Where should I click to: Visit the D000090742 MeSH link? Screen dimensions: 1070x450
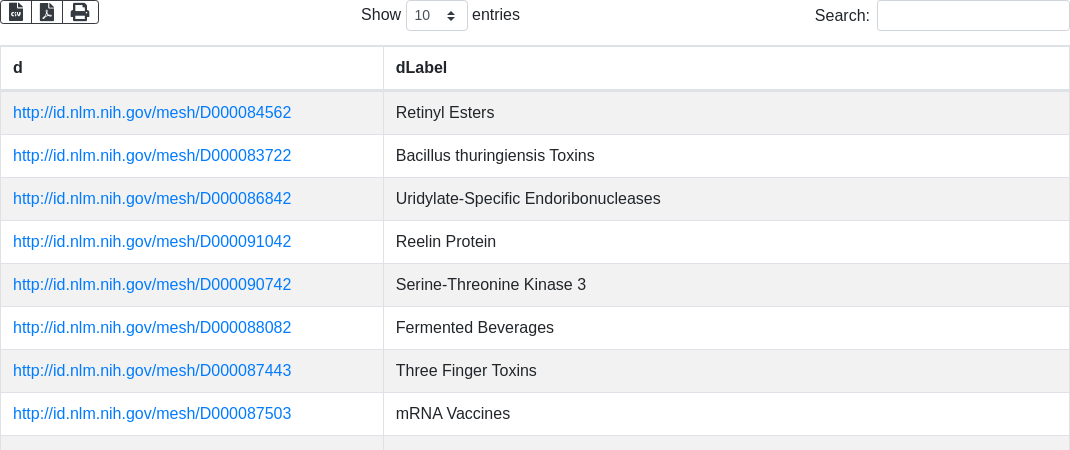tap(152, 285)
